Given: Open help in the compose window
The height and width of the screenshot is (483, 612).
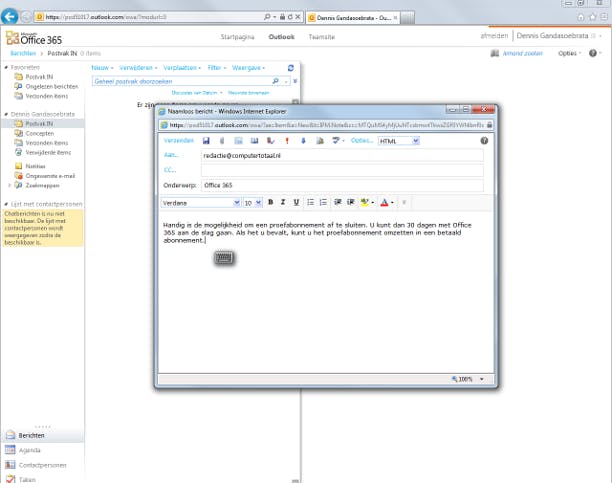Looking at the screenshot, I should click(484, 141).
